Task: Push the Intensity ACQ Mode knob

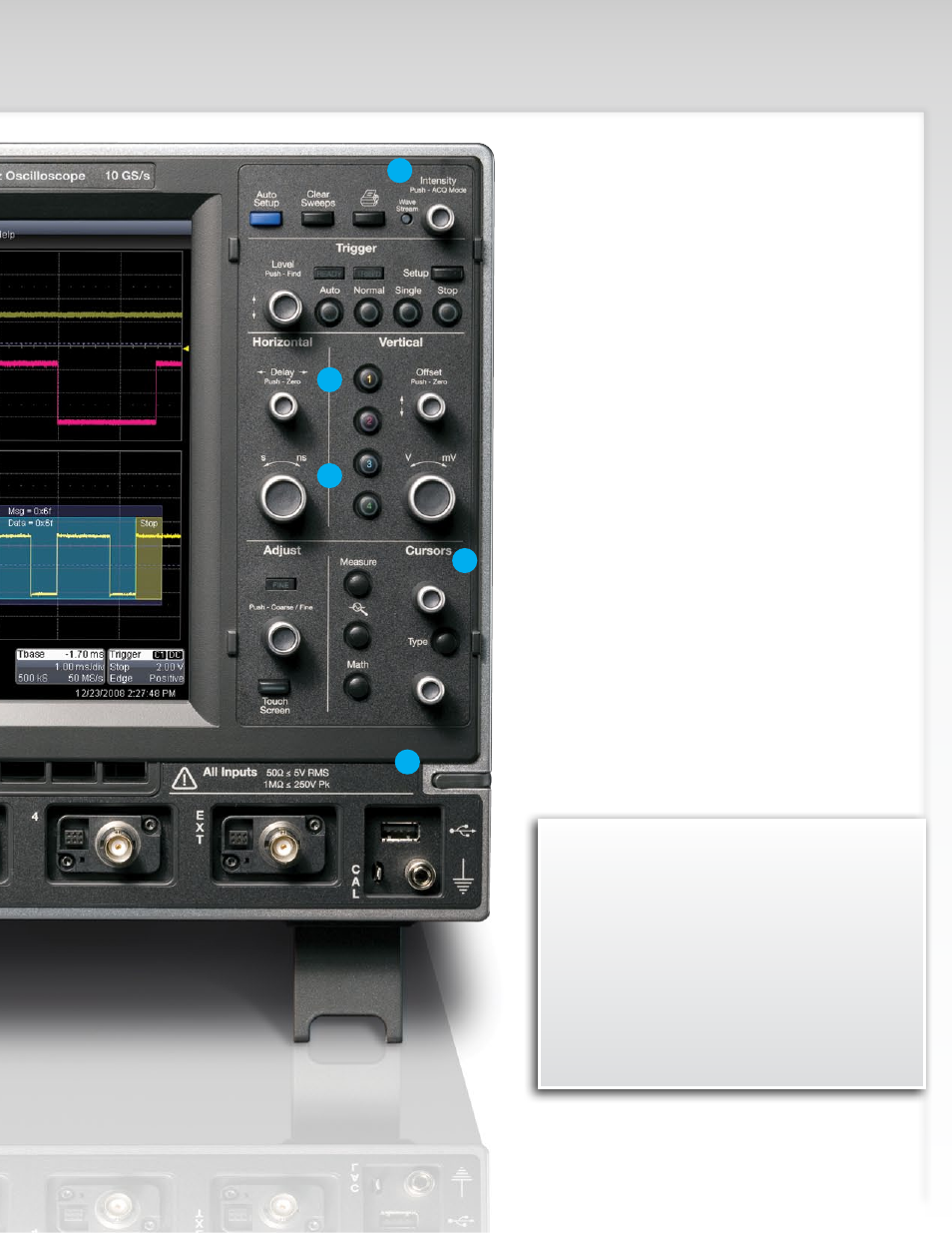Action: pyautogui.click(x=439, y=218)
